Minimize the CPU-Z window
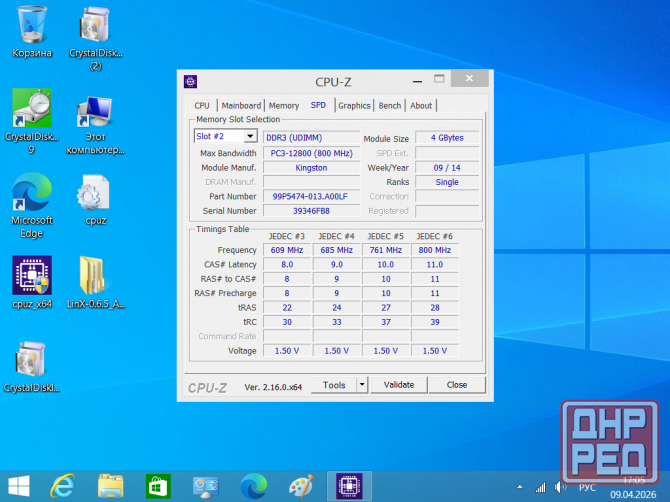The height and width of the screenshot is (502, 670). (x=417, y=80)
